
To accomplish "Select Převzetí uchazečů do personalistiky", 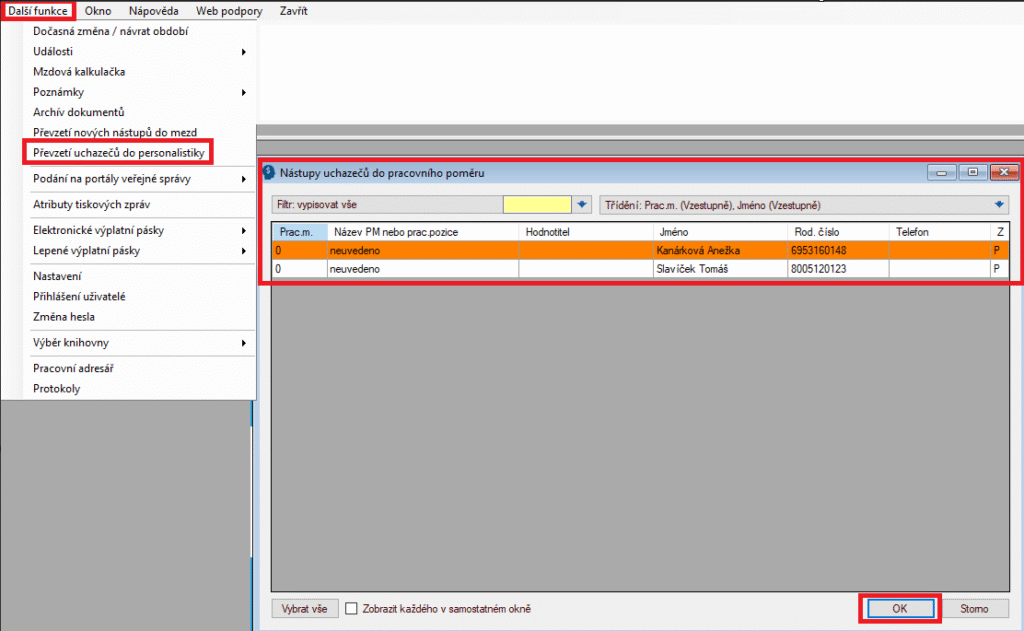I will 118,153.
